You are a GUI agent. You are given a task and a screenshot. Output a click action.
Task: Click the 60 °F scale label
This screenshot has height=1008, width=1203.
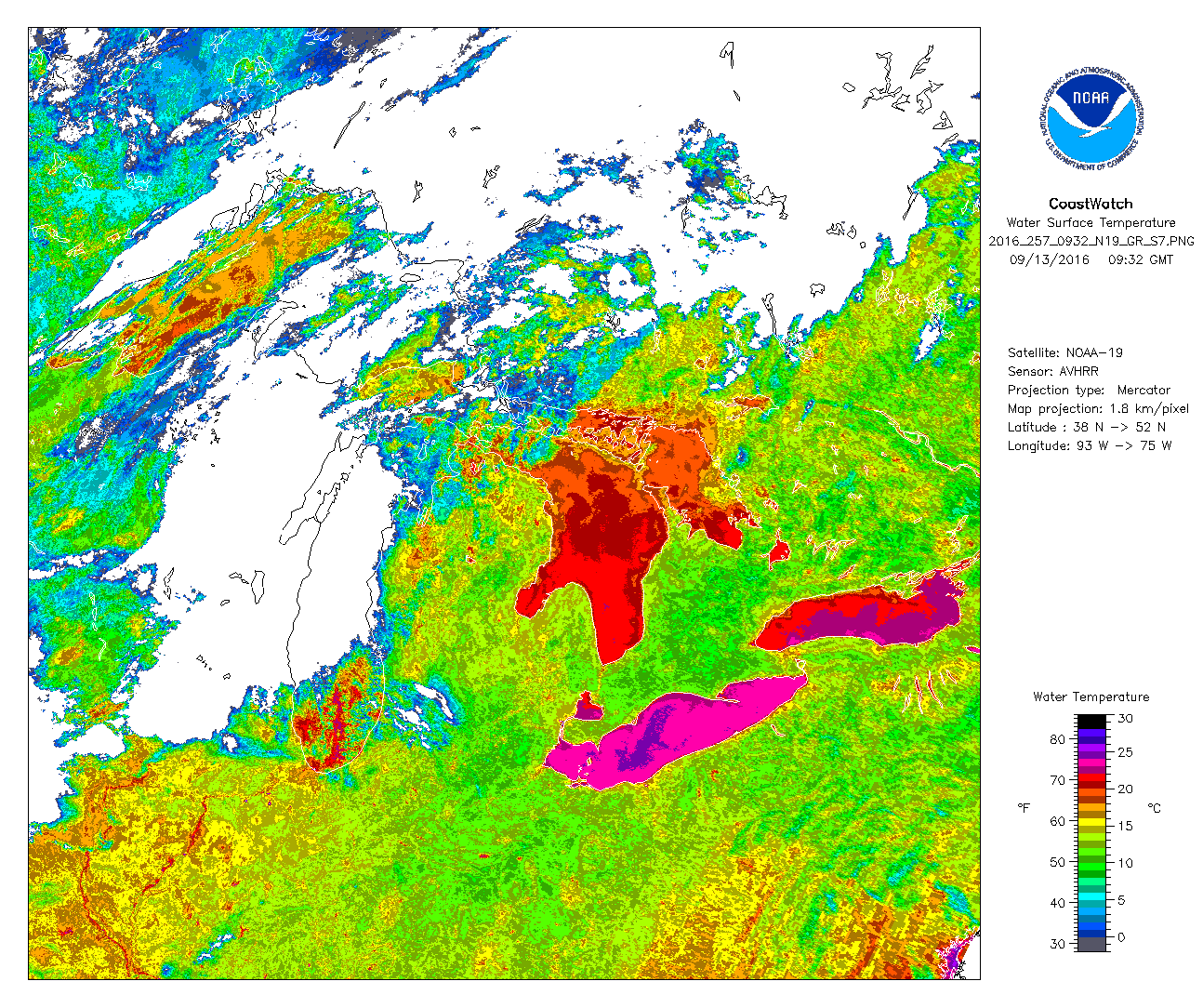[1057, 821]
